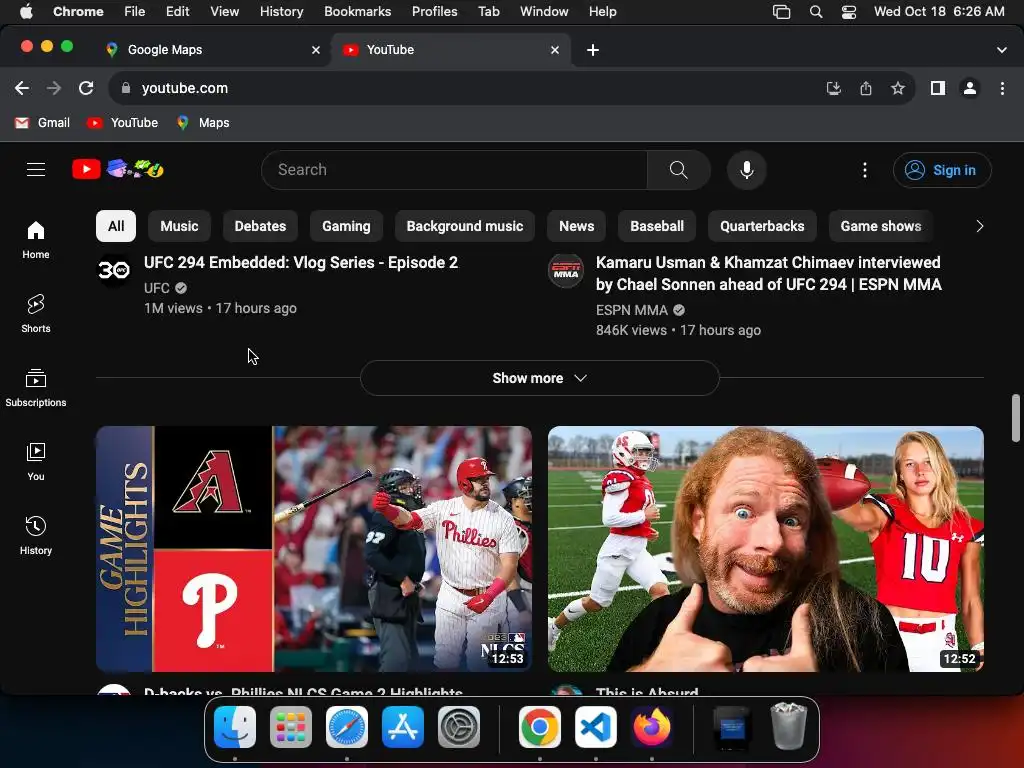Open Shorts in sidebar
The image size is (1024, 768).
point(36,313)
